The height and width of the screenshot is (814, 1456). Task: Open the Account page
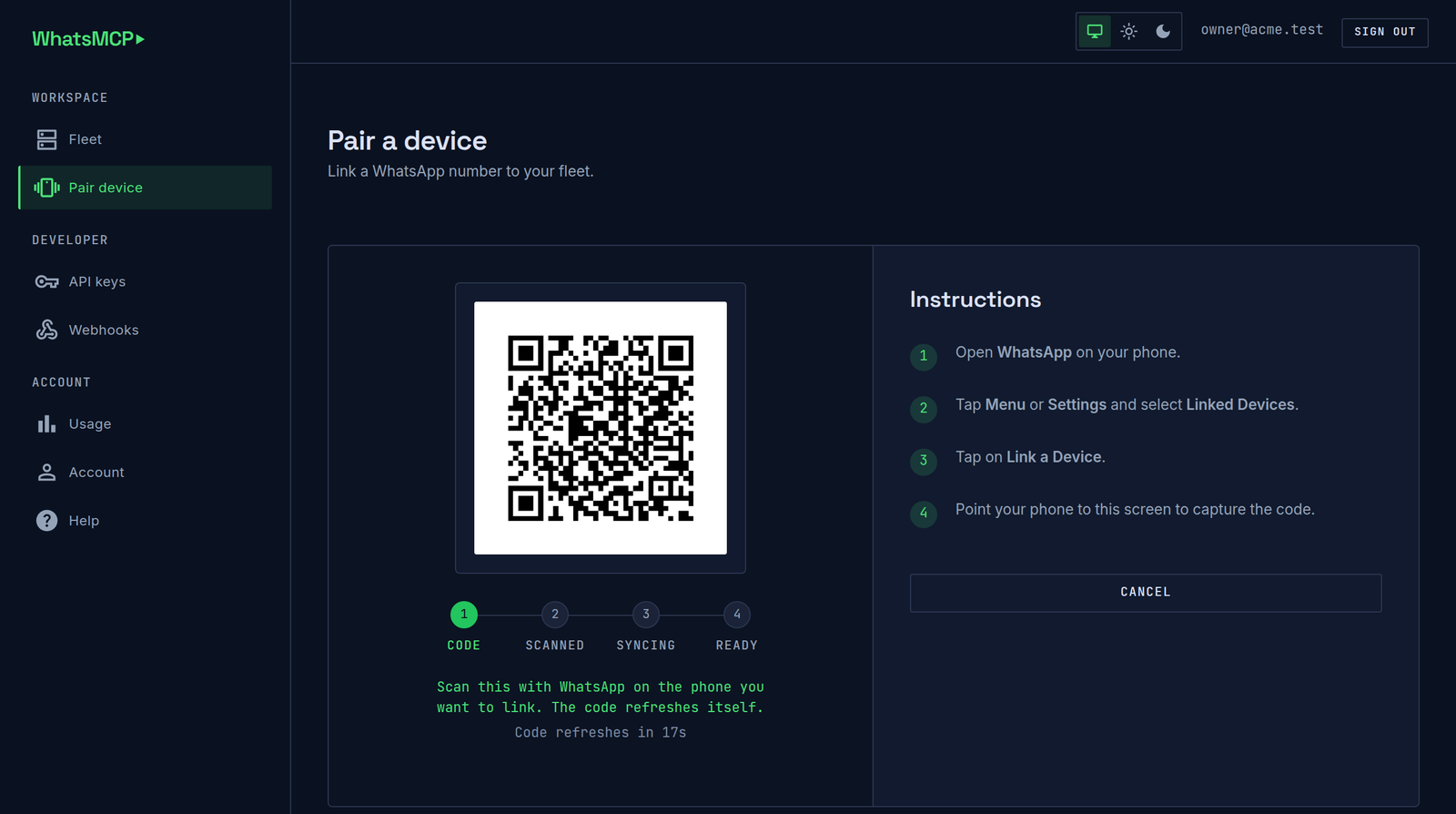pos(145,472)
